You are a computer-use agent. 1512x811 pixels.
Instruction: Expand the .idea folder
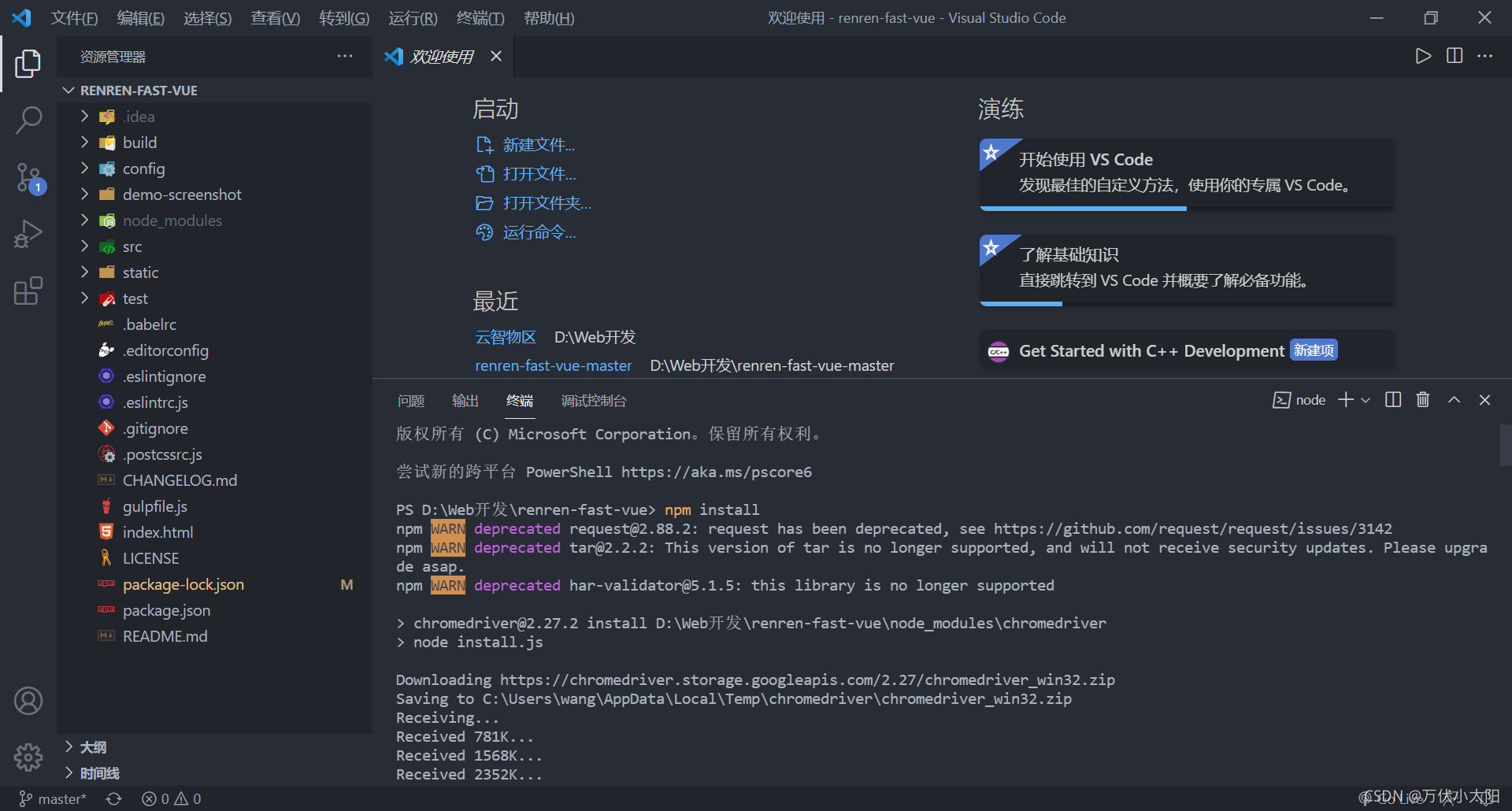pos(214,117)
